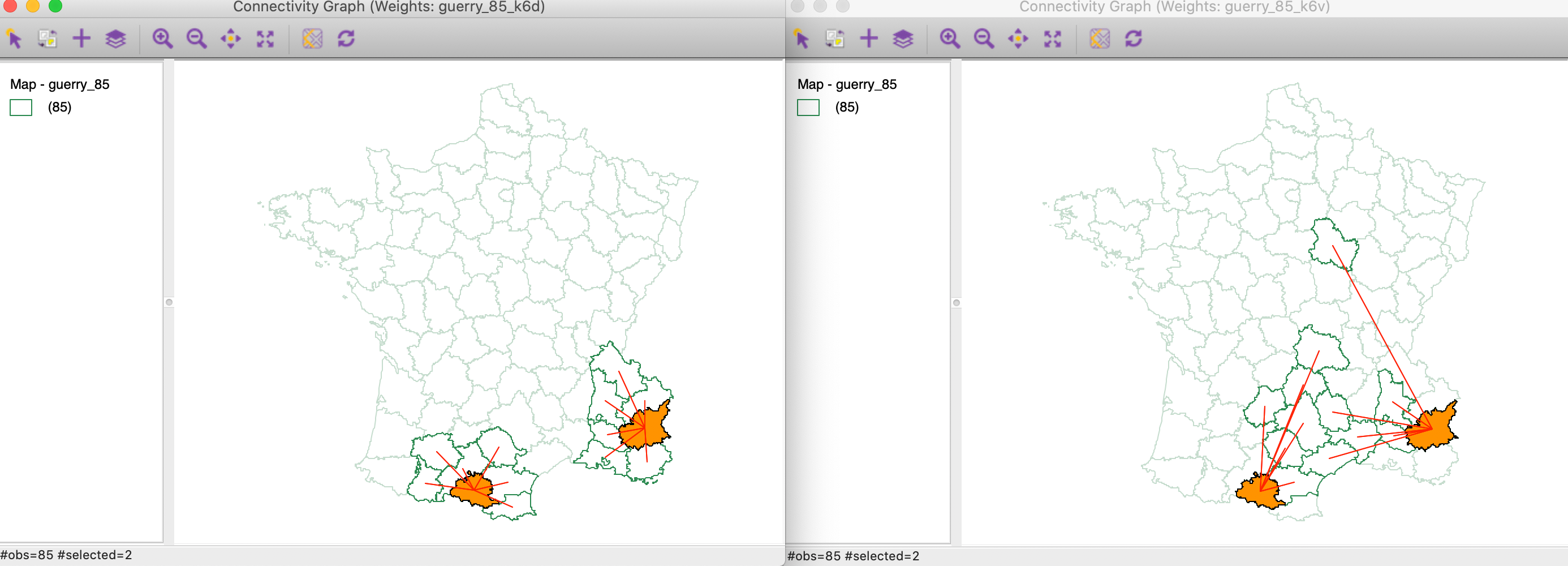Activate Zoom In magnifier in k6v window
Viewport: 1568px width, 566px height.
coord(950,39)
